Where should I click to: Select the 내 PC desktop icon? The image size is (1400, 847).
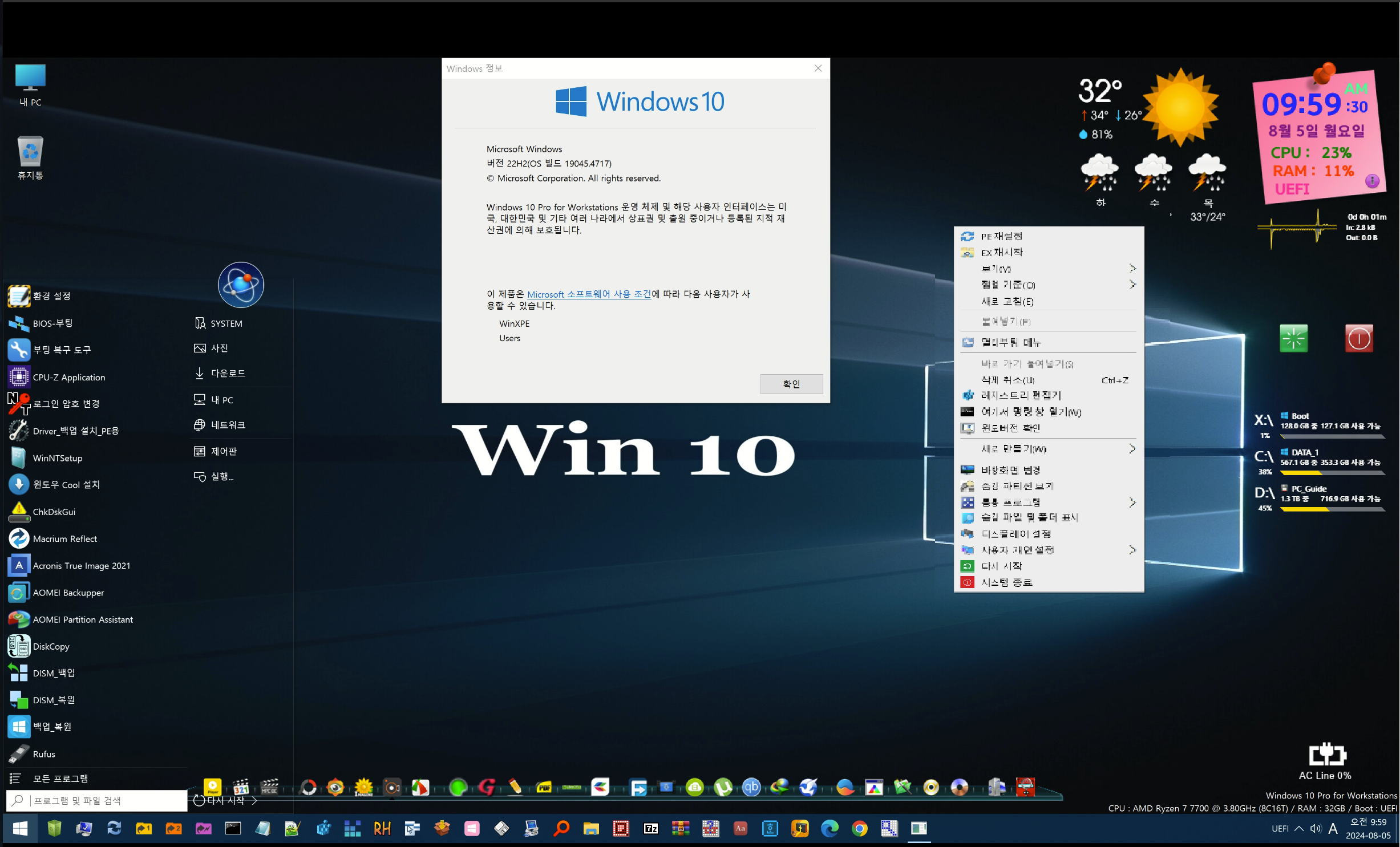pyautogui.click(x=30, y=85)
